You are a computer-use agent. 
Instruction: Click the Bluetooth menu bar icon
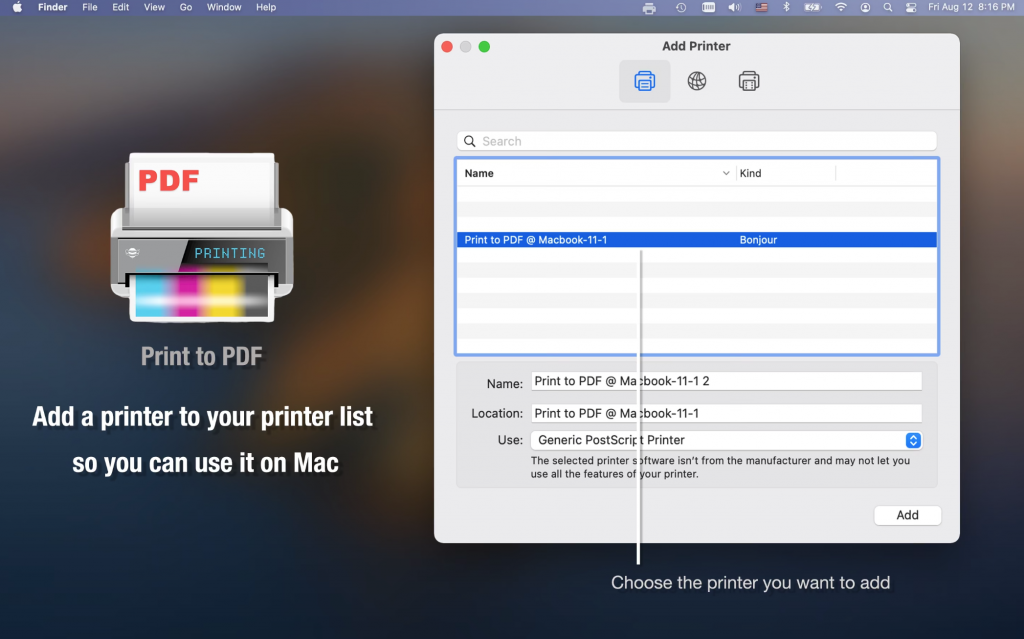point(787,7)
